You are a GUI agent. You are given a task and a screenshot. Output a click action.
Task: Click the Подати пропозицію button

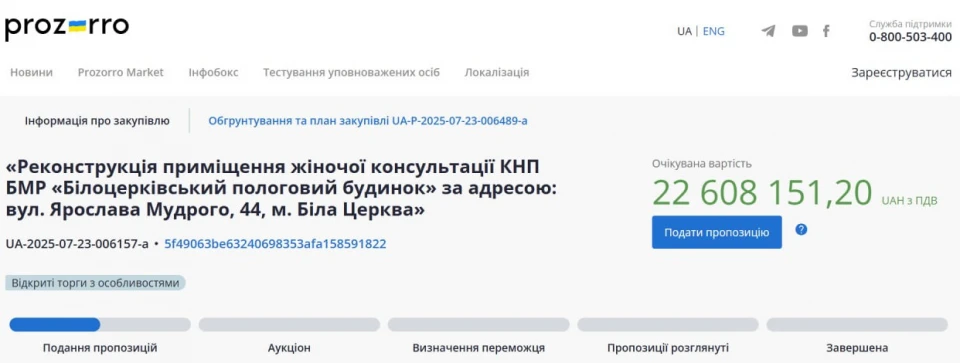pos(716,232)
